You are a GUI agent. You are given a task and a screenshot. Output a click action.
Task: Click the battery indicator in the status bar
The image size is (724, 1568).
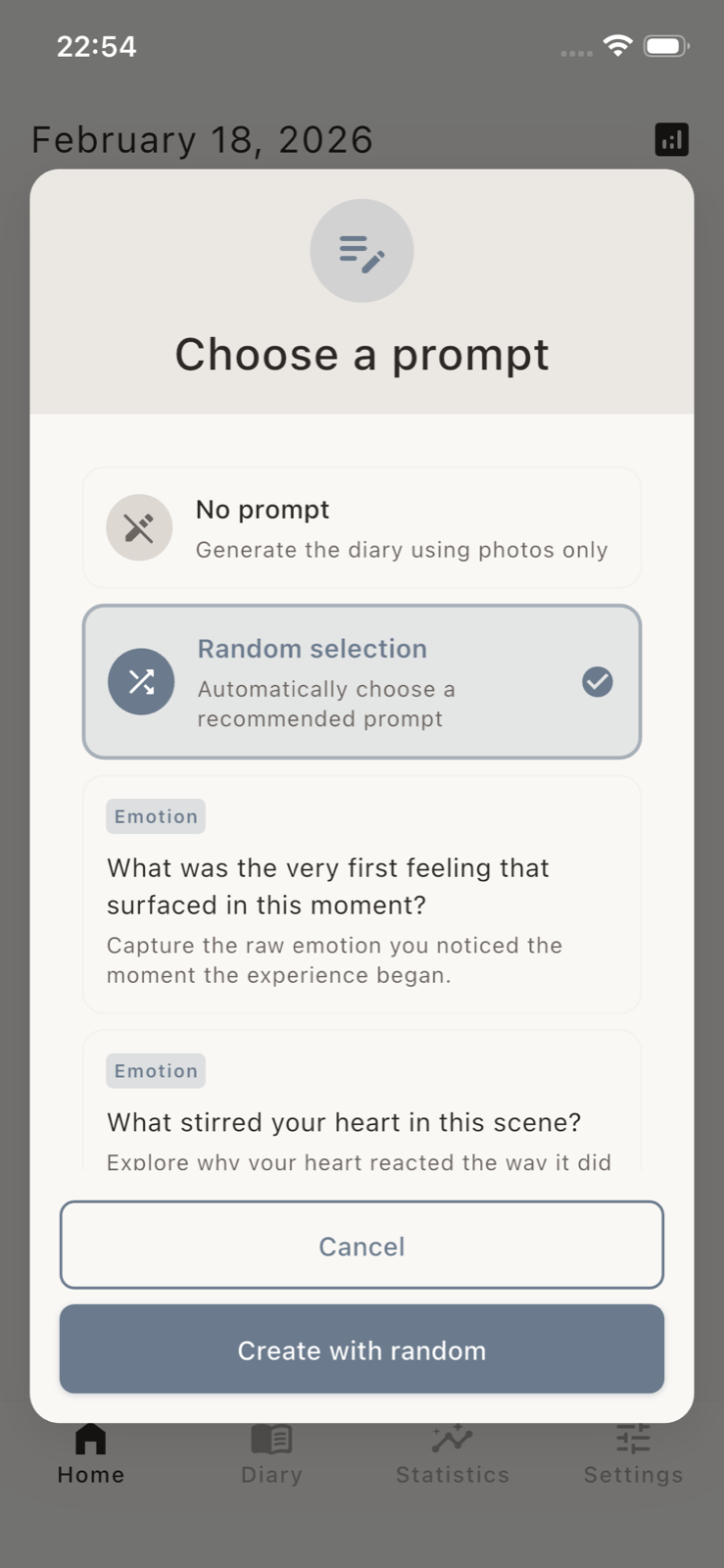click(x=664, y=45)
